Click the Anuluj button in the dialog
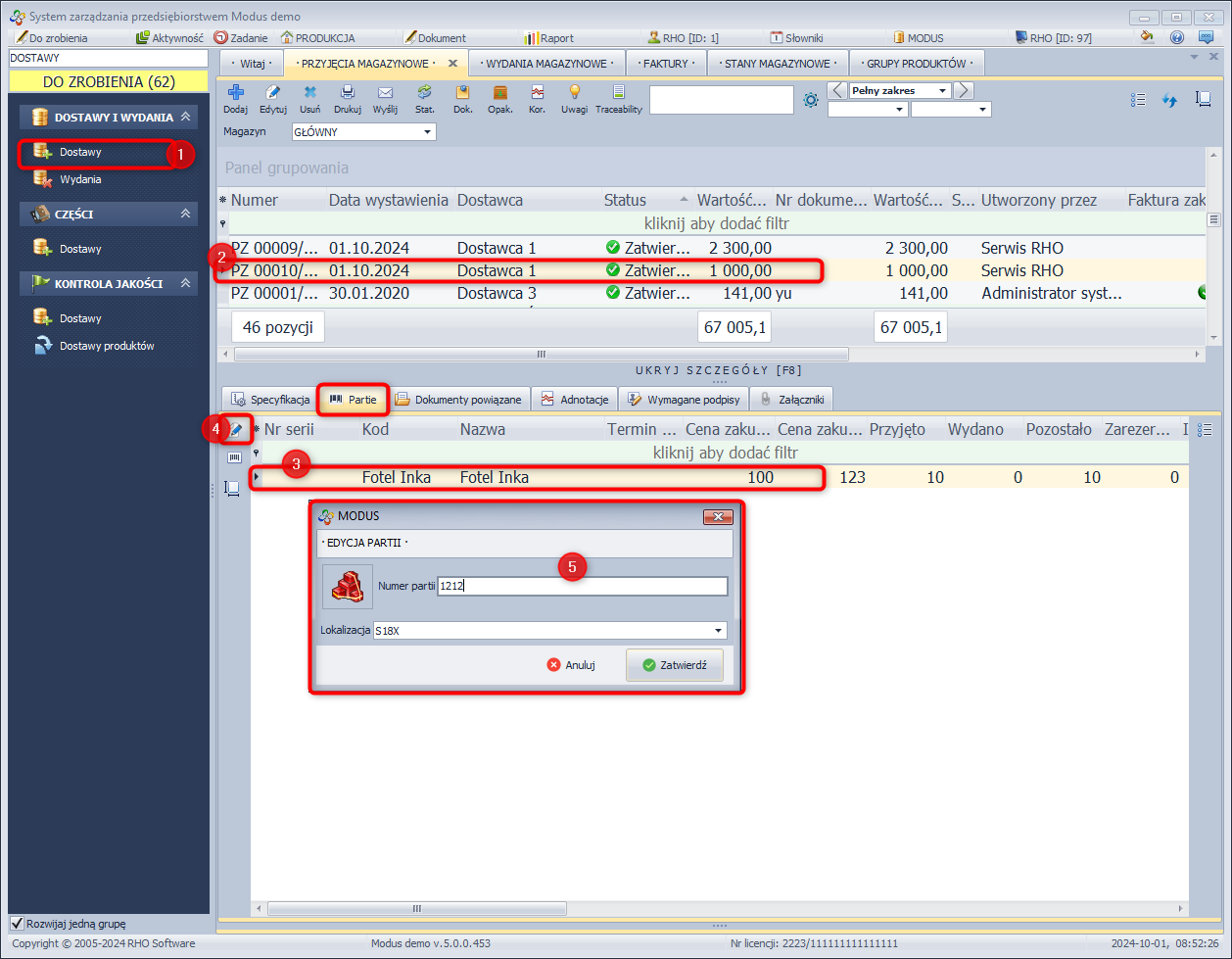The width and height of the screenshot is (1232, 959). (x=572, y=665)
